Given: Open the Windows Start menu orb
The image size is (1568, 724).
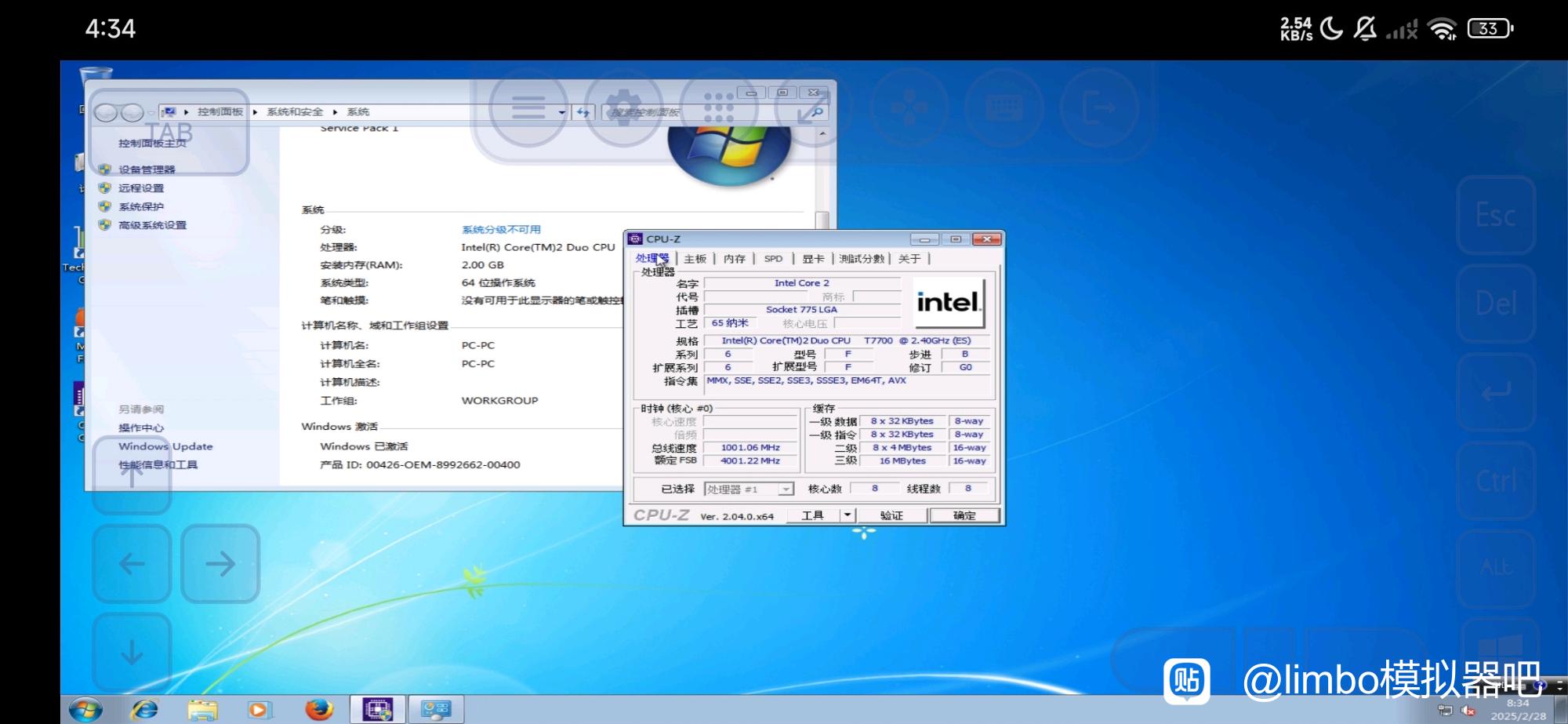Looking at the screenshot, I should coord(85,710).
